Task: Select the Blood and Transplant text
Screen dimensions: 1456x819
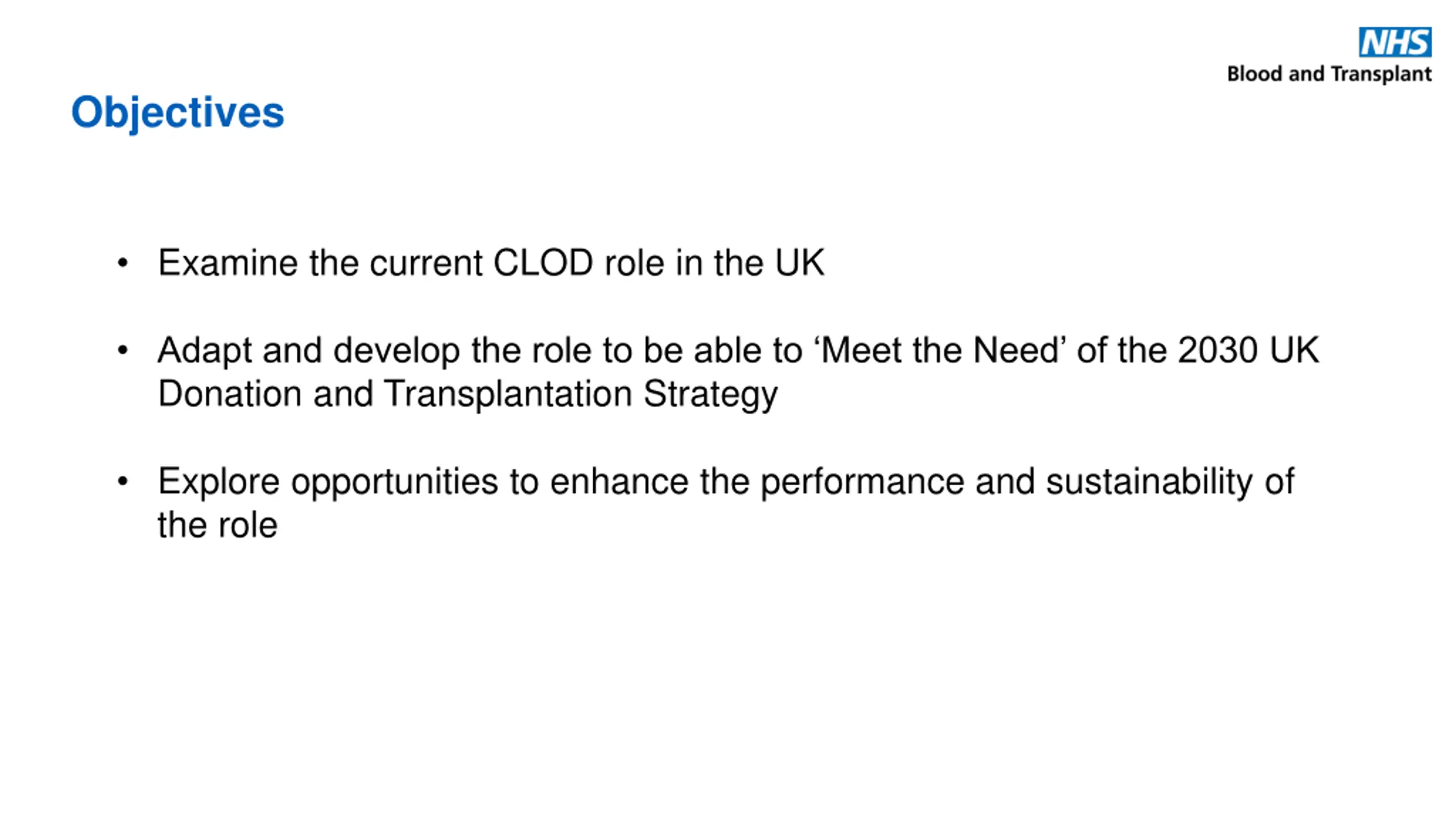Action: tap(1329, 75)
